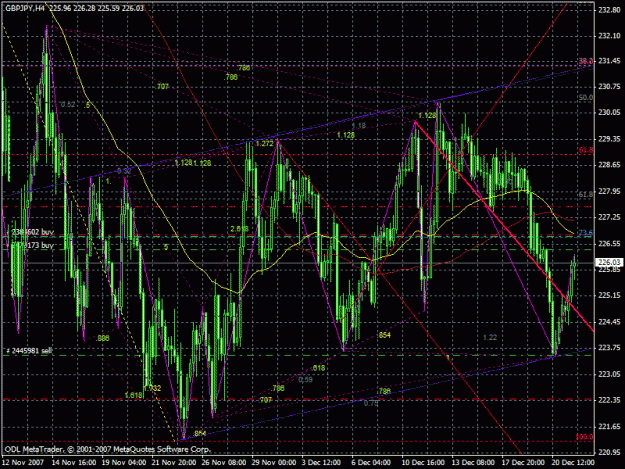Click time axis label '12 Nov 2007'
Image resolution: width=625 pixels, height=469 pixels.
[23, 463]
